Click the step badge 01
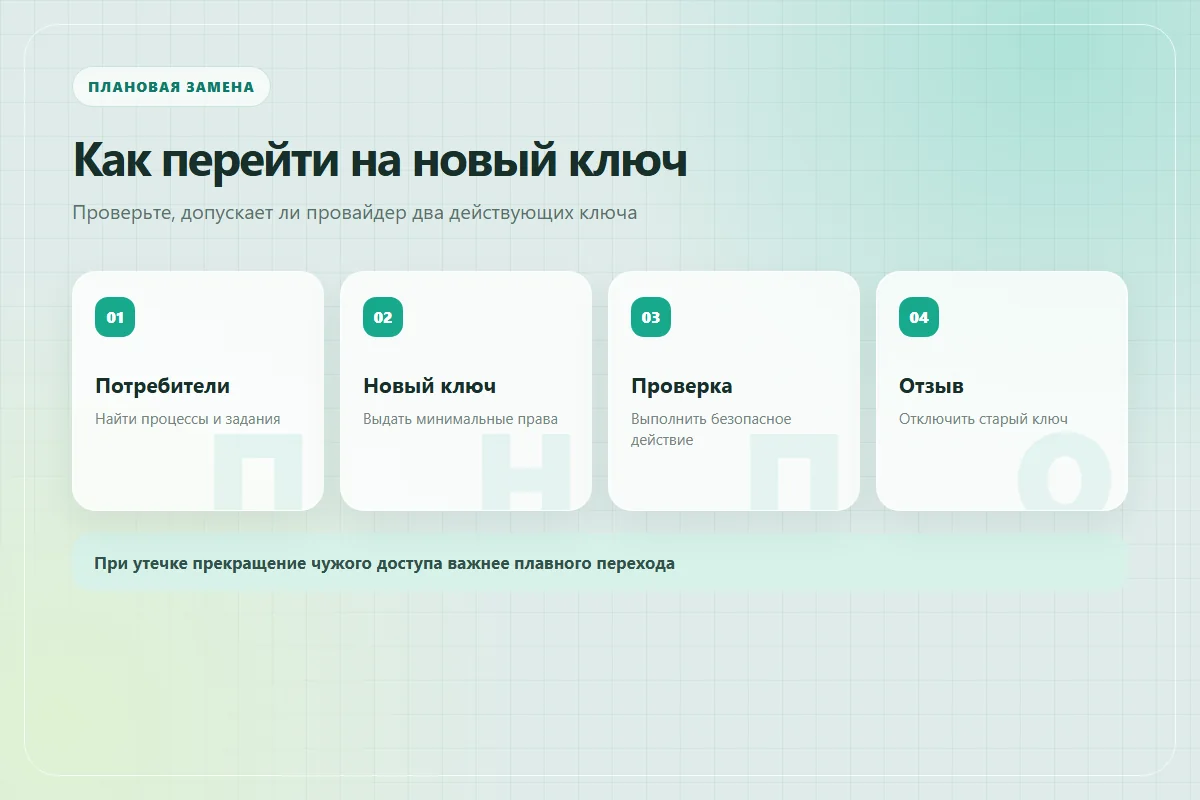Screen dimensions: 1200x800 point(115,317)
